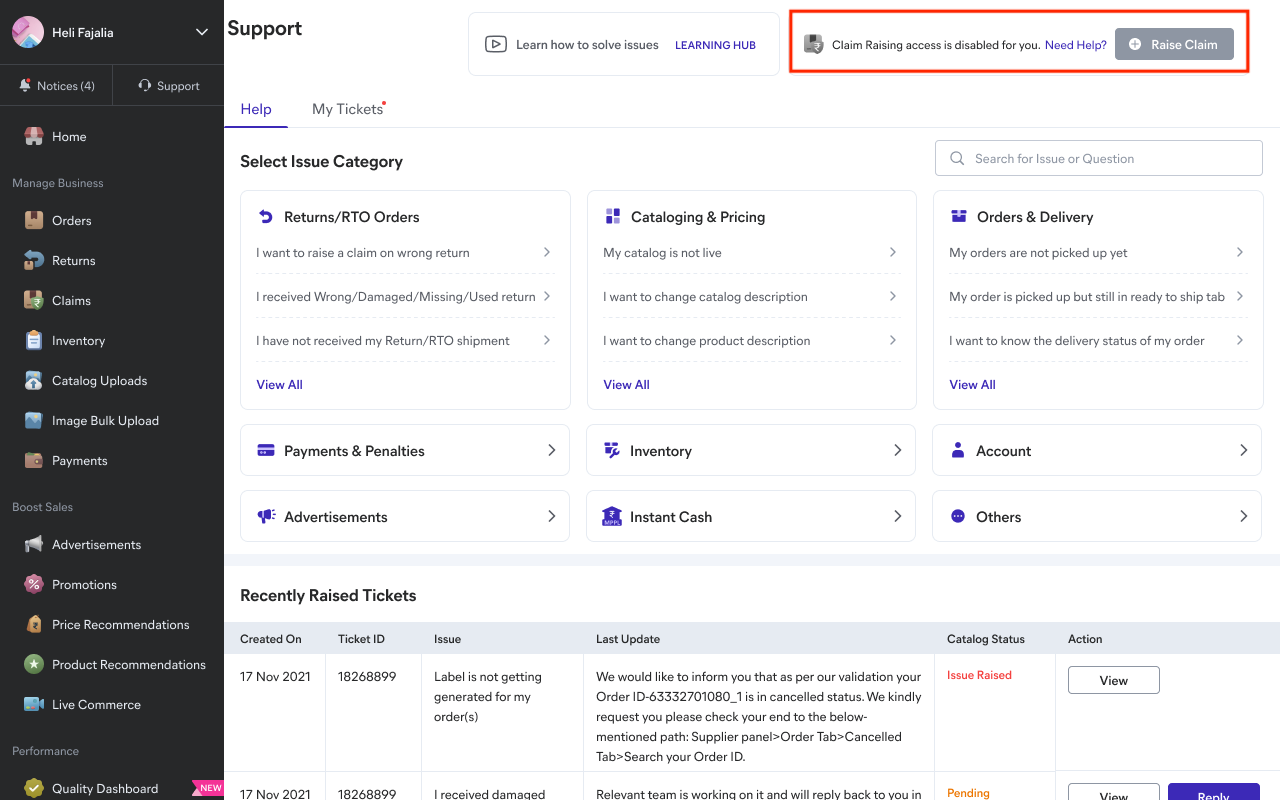Open the Advertisements megaphone icon in sidebar
The height and width of the screenshot is (800, 1280).
coord(34,545)
